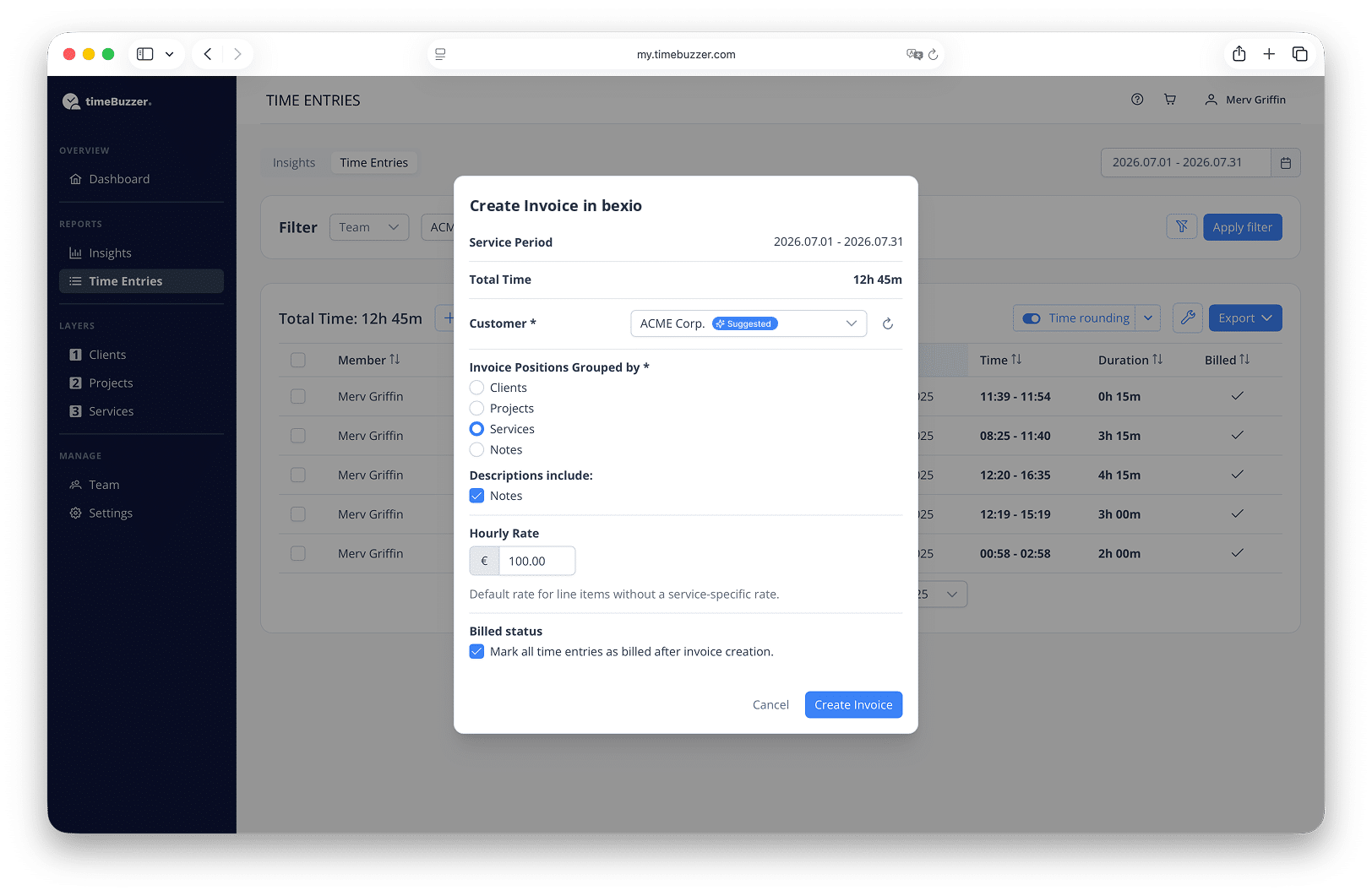The height and width of the screenshot is (896, 1372).
Task: Refresh the customer list icon
Action: click(888, 323)
